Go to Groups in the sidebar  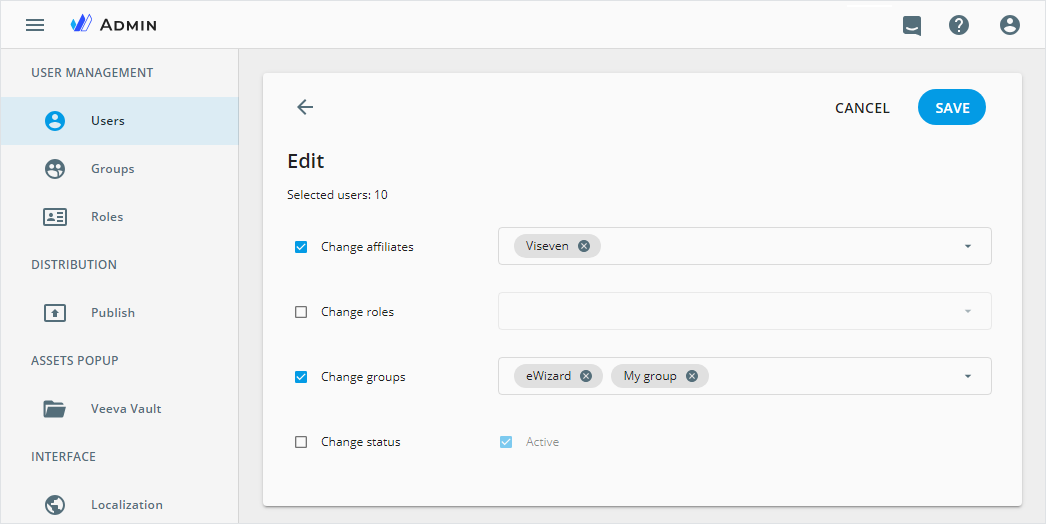[112, 169]
